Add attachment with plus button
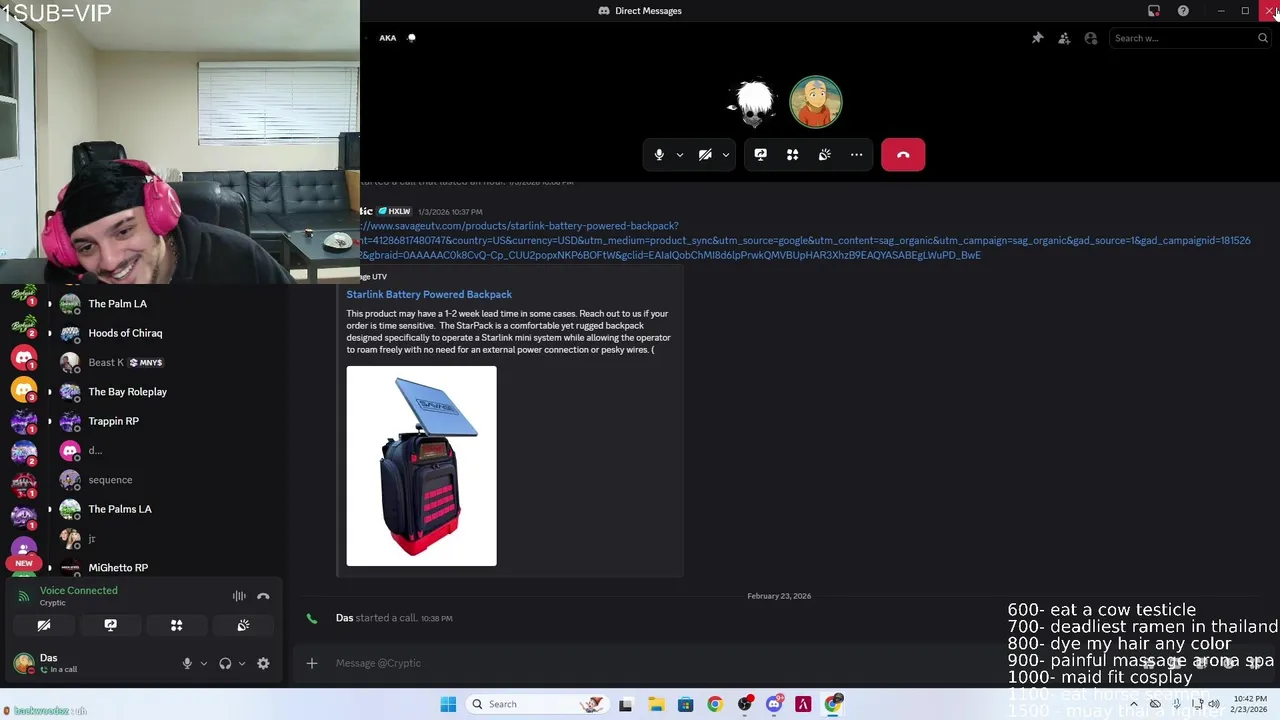The width and height of the screenshot is (1280, 720). [312, 663]
